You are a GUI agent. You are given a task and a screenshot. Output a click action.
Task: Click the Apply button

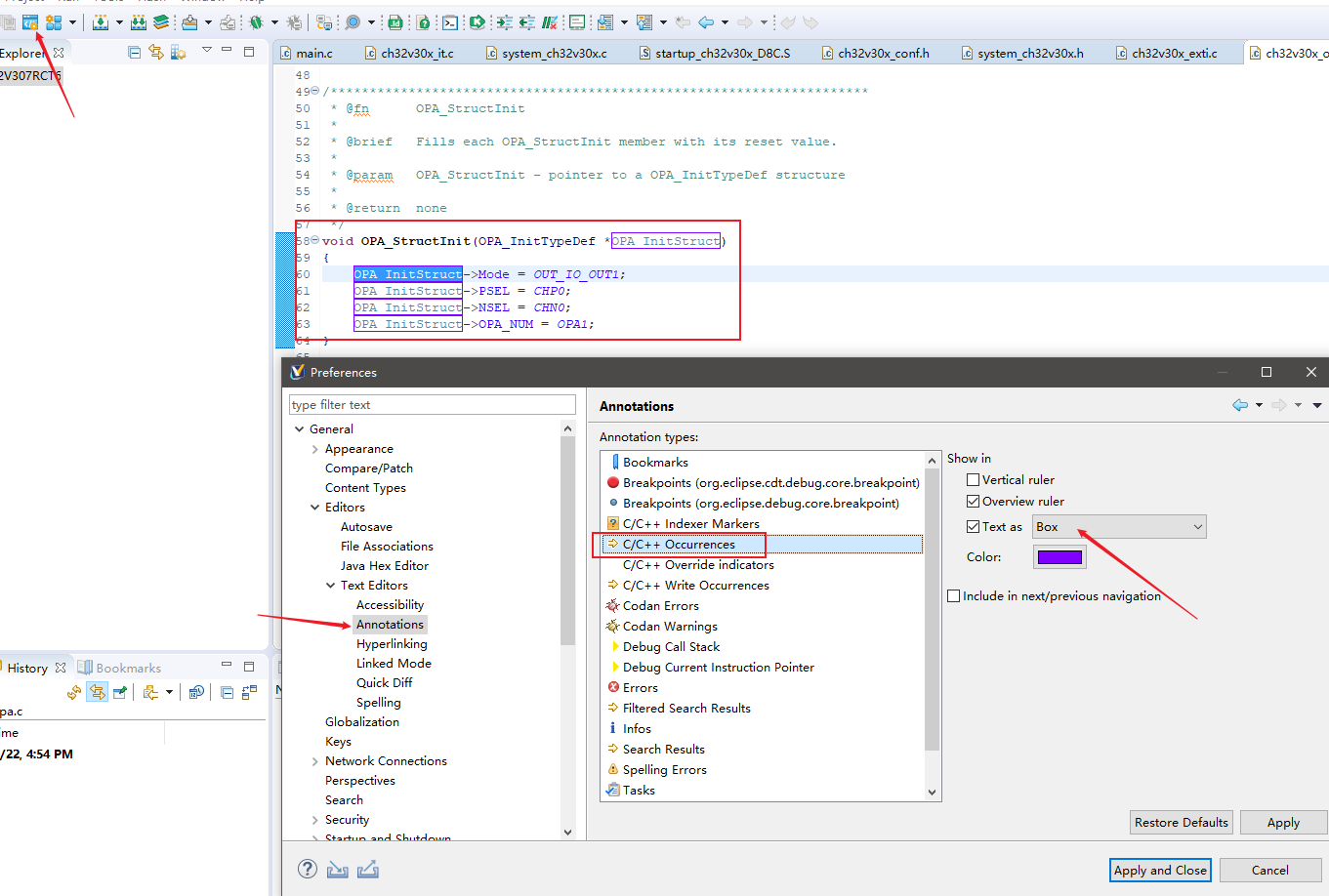1283,822
